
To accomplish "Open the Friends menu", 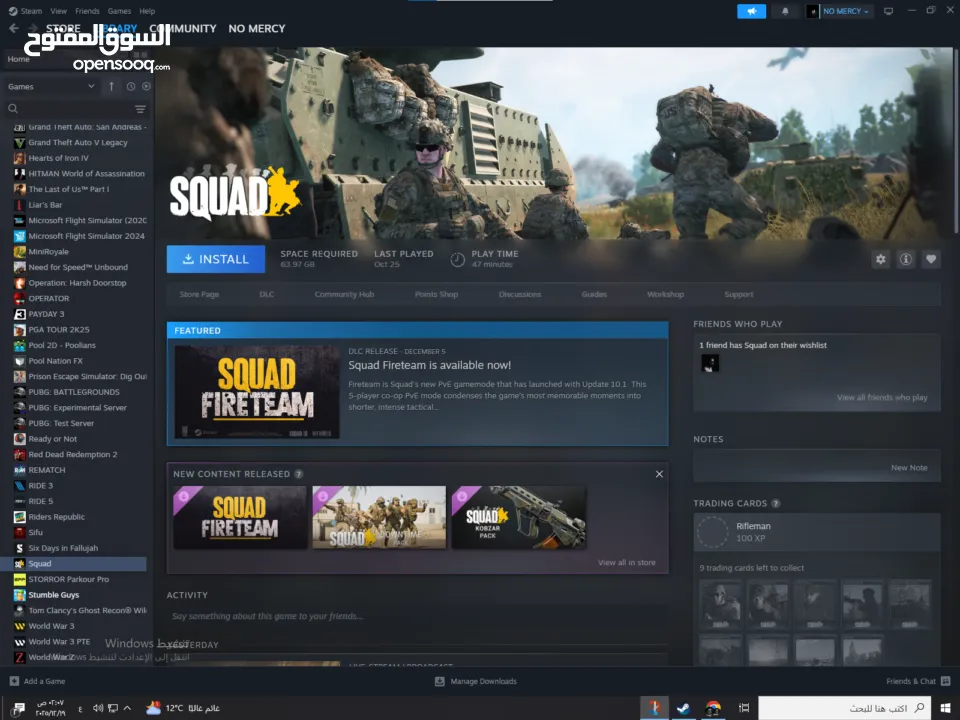I will [x=87, y=11].
